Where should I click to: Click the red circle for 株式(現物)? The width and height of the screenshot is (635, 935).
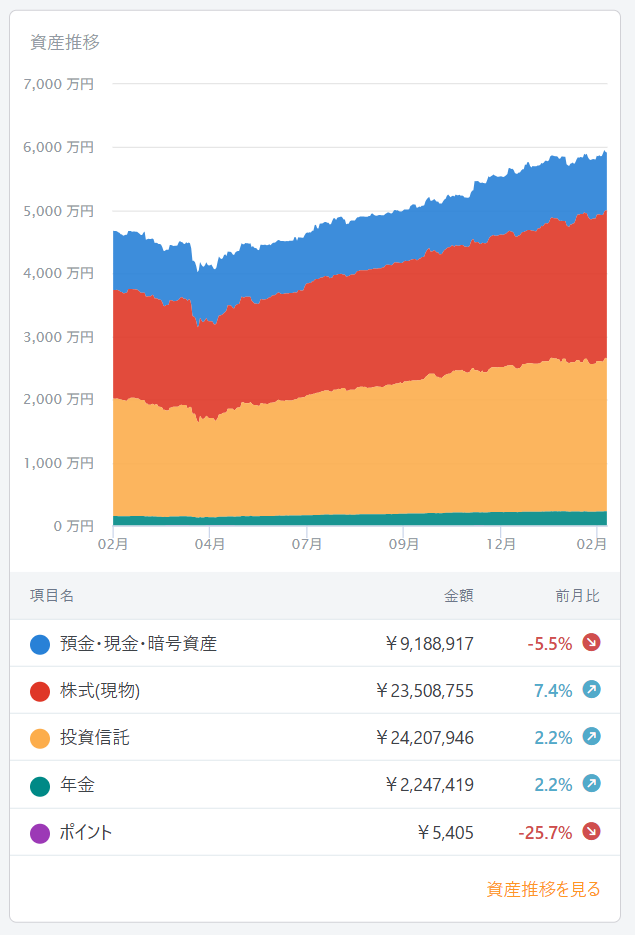click(x=40, y=691)
